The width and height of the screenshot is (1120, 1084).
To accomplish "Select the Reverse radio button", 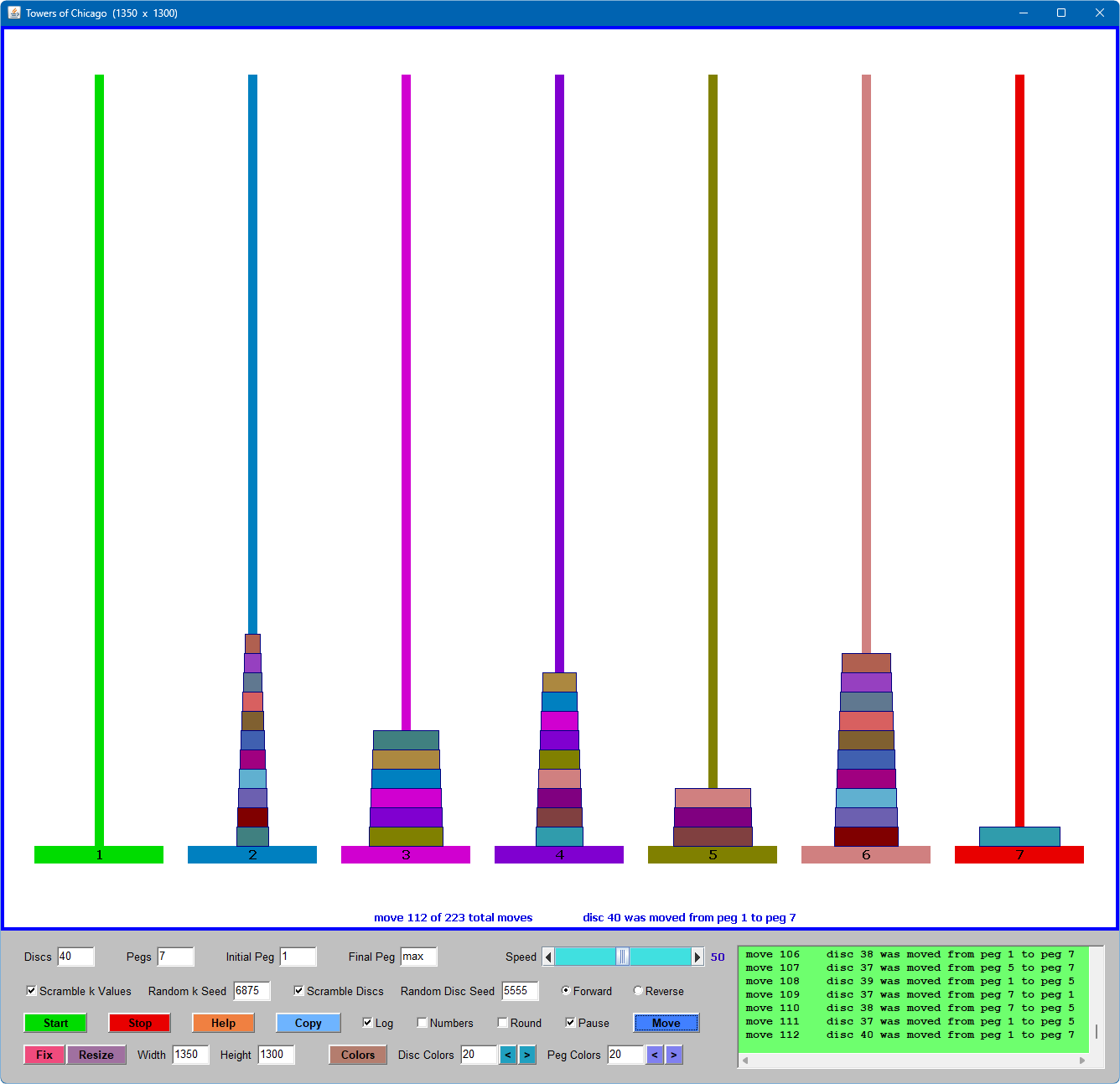I will (639, 991).
